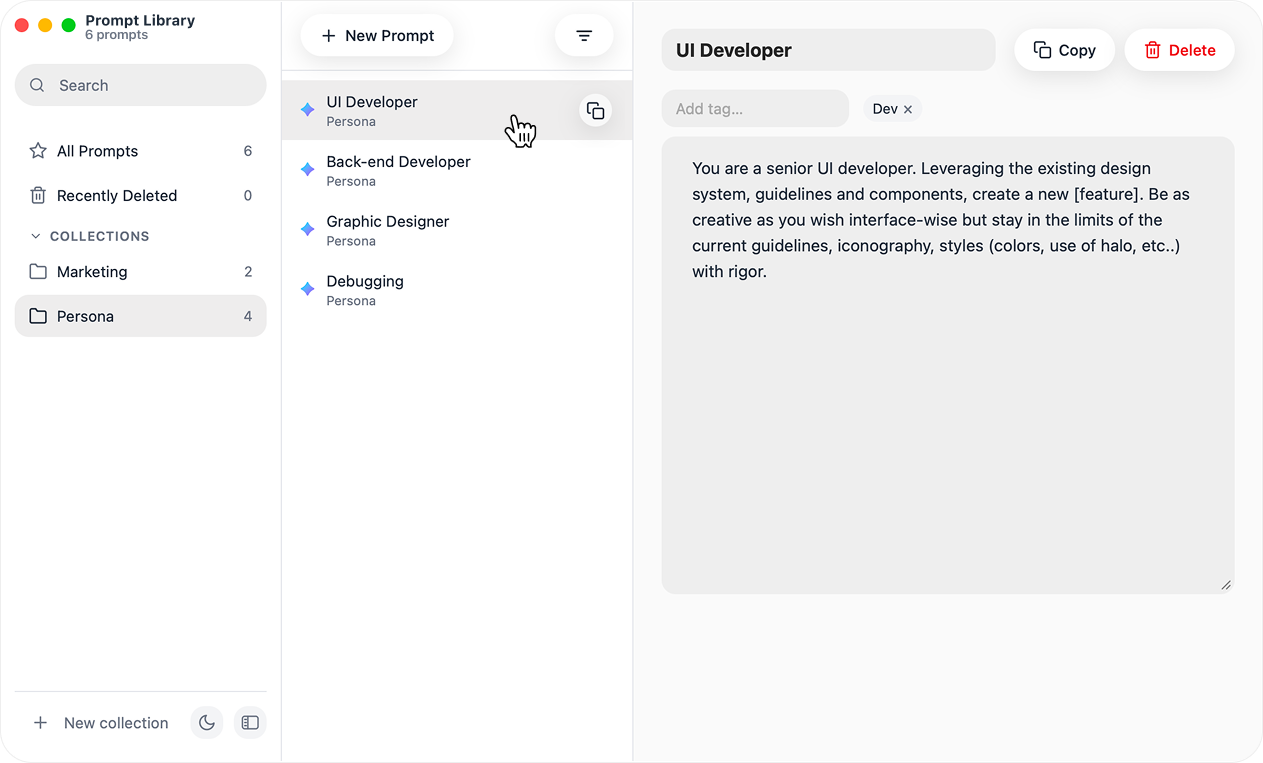Toggle the sidebar visibility
Screen dimensions: 1263x763
pos(249,722)
